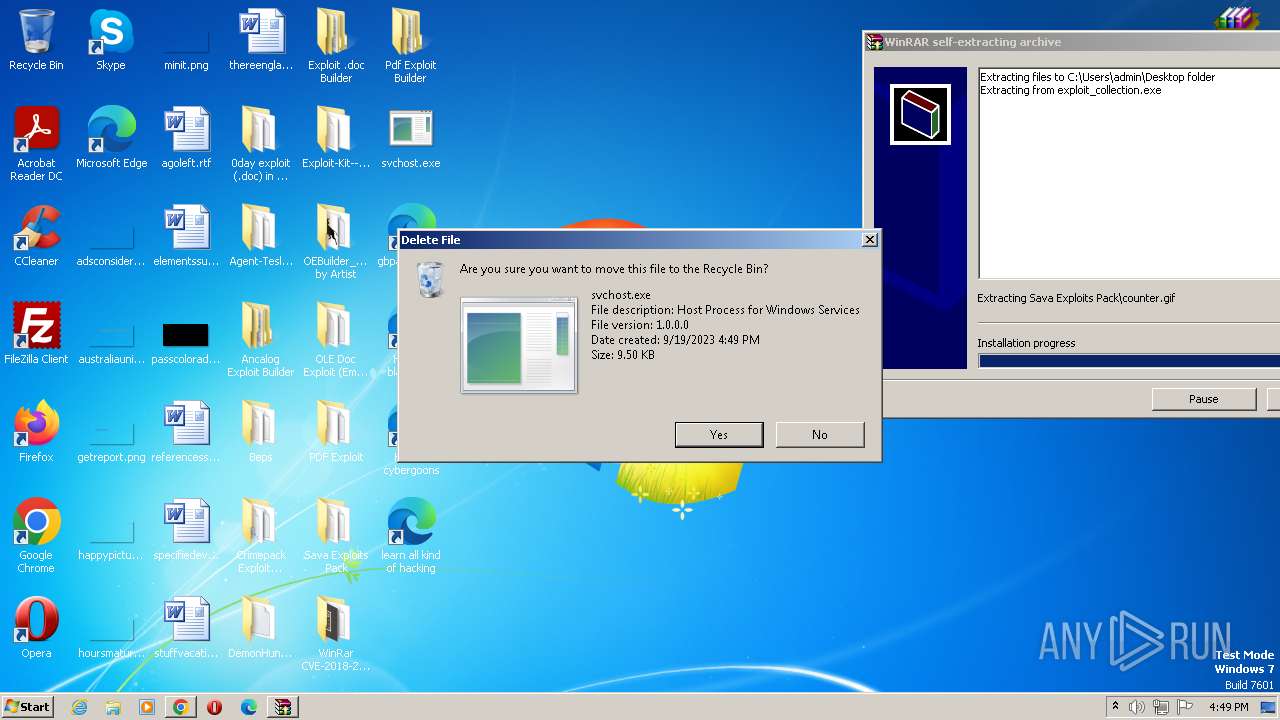This screenshot has height=720, width=1280.
Task: Select the Acrobat Reader DC shortcut
Action: click(36, 144)
